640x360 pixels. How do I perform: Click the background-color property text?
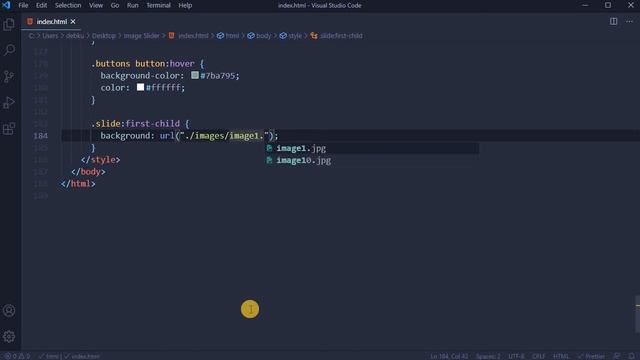click(x=140, y=76)
